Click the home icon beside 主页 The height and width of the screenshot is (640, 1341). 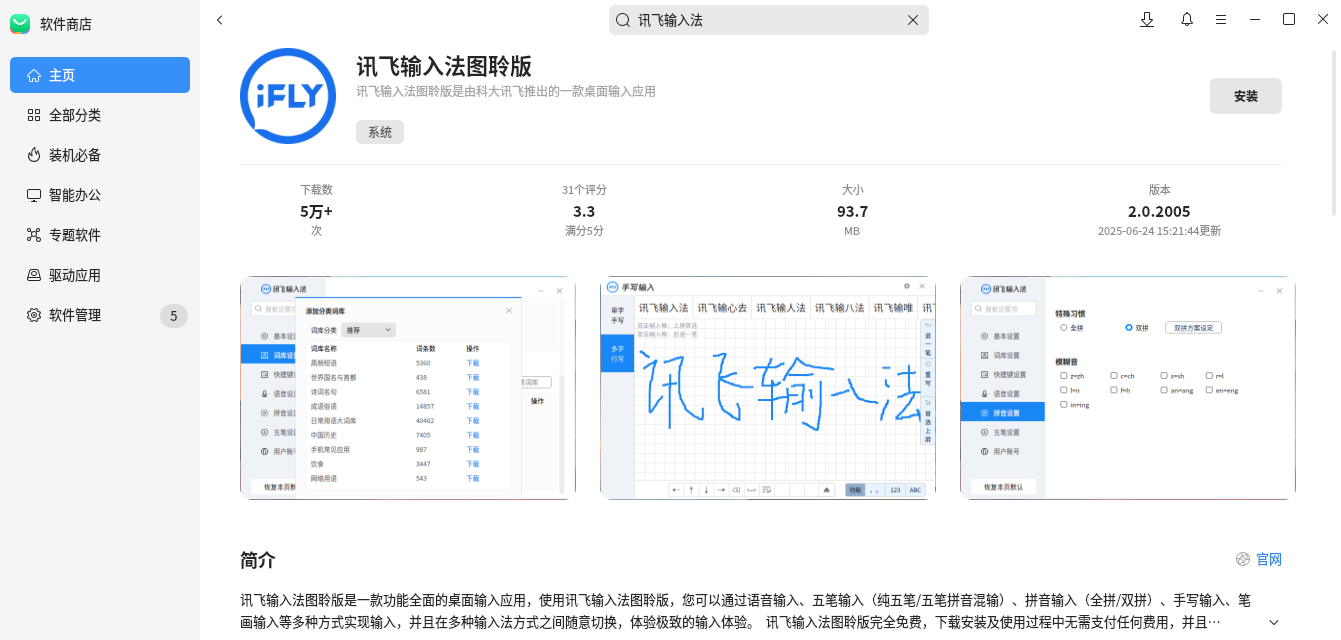[x=34, y=75]
